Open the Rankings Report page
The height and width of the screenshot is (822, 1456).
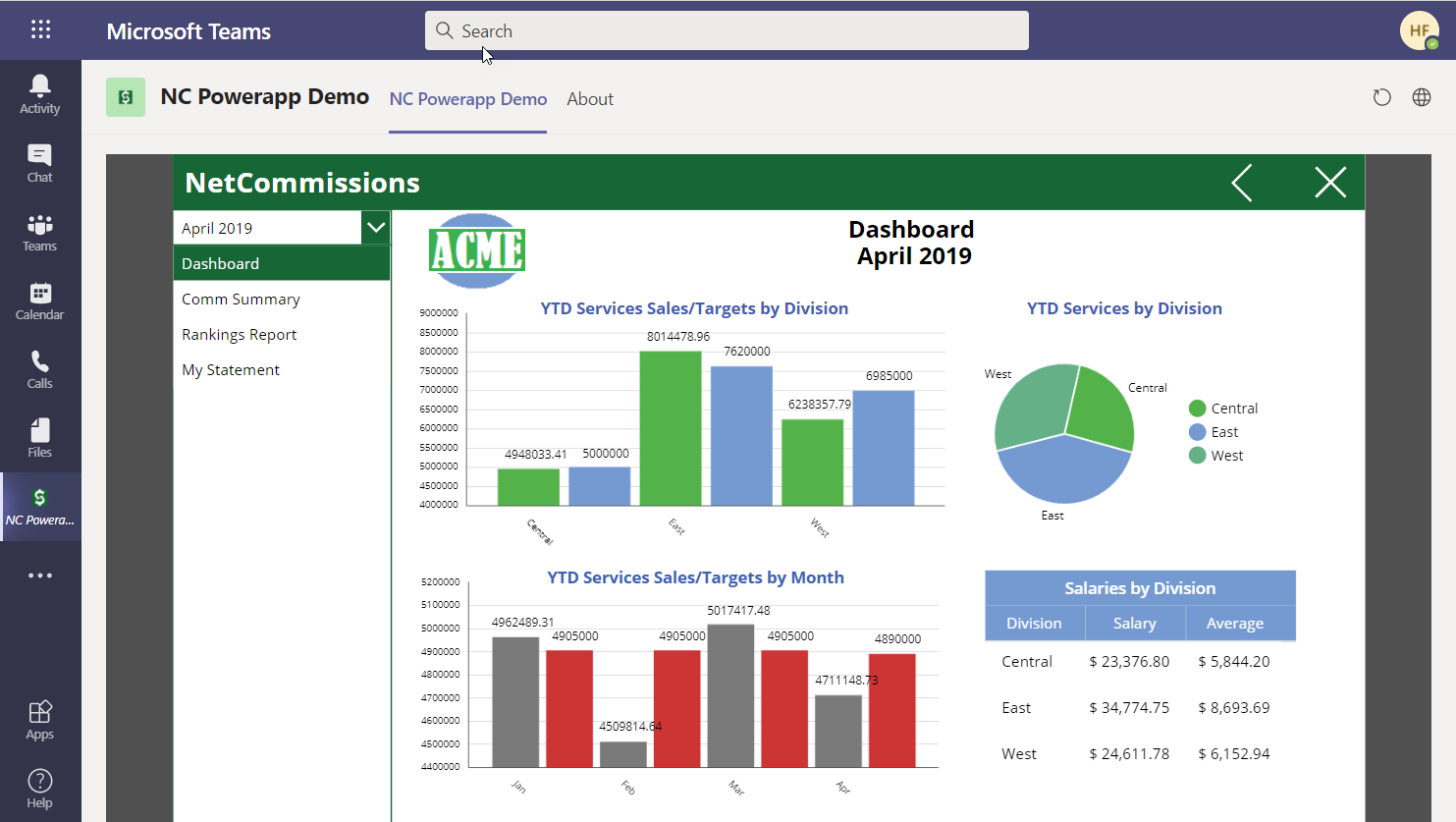[x=239, y=335]
